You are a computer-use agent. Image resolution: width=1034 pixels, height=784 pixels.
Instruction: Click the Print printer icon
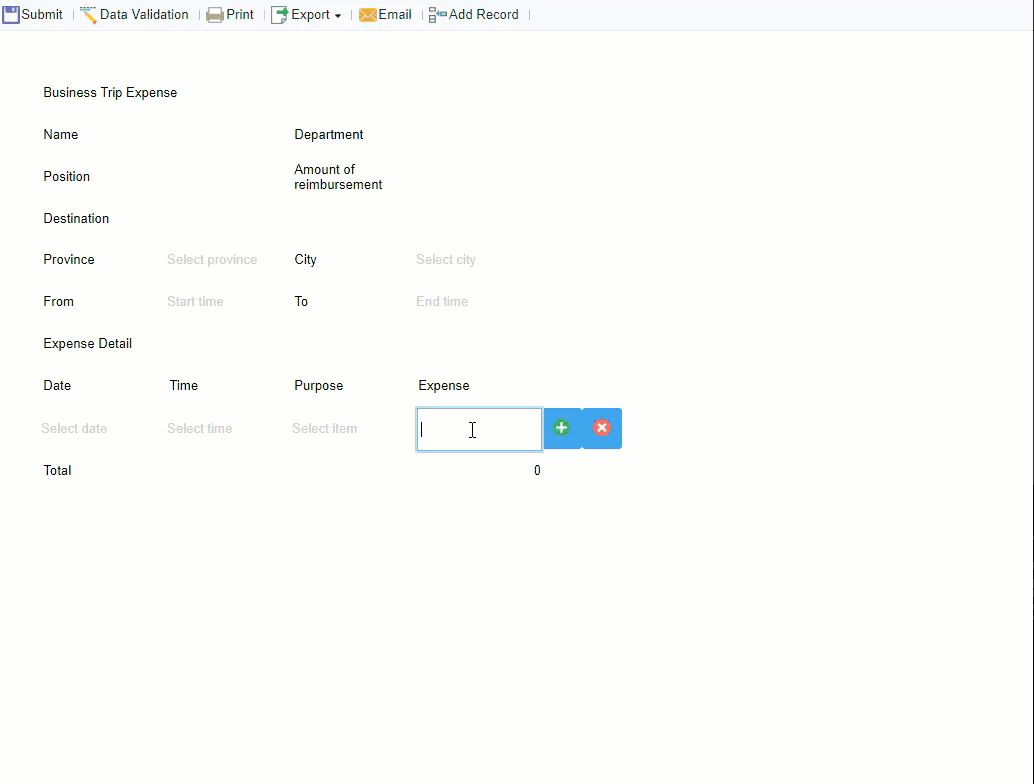coord(215,15)
